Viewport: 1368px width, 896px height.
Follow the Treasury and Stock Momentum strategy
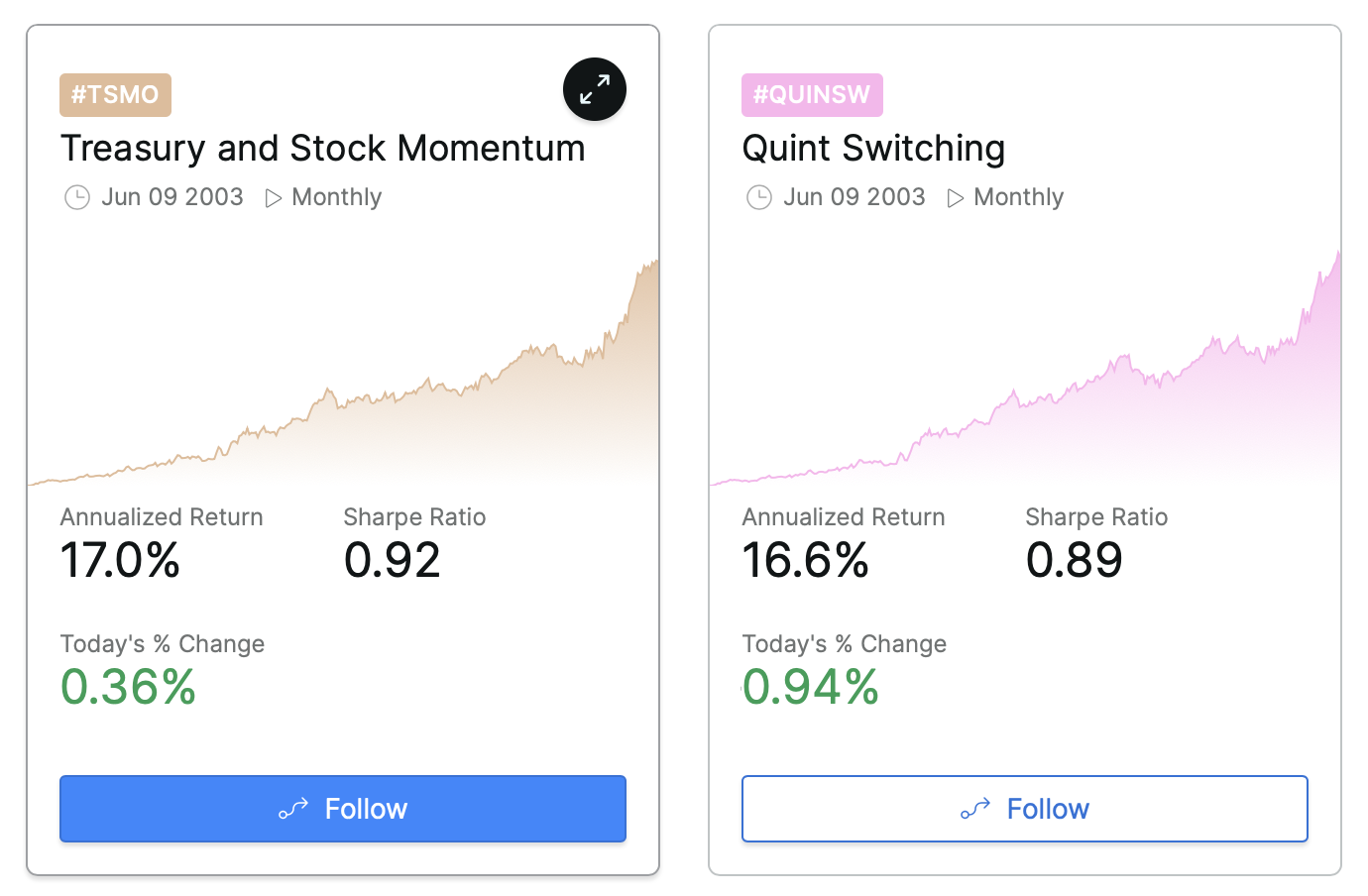pyautogui.click(x=343, y=809)
